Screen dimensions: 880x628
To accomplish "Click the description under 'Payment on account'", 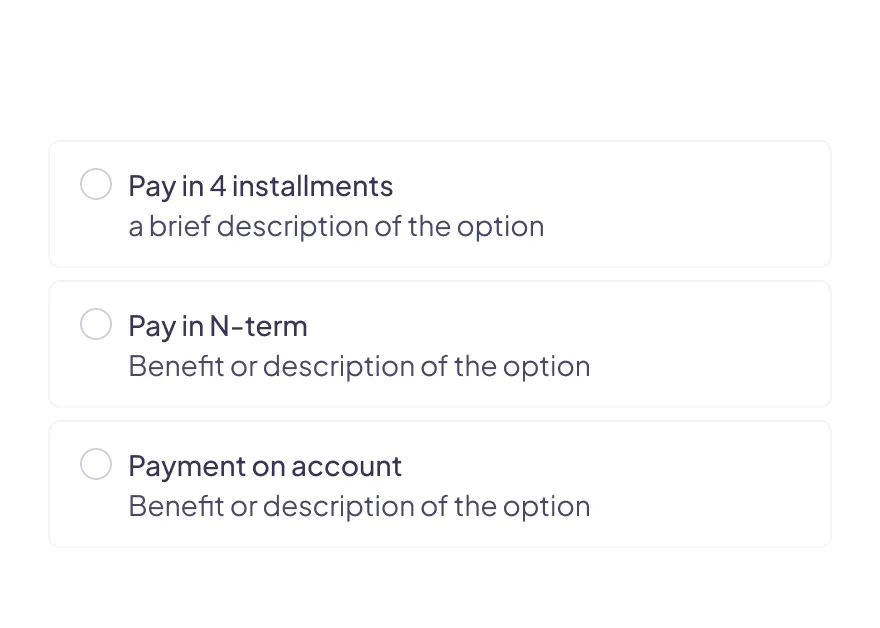I will (359, 506).
